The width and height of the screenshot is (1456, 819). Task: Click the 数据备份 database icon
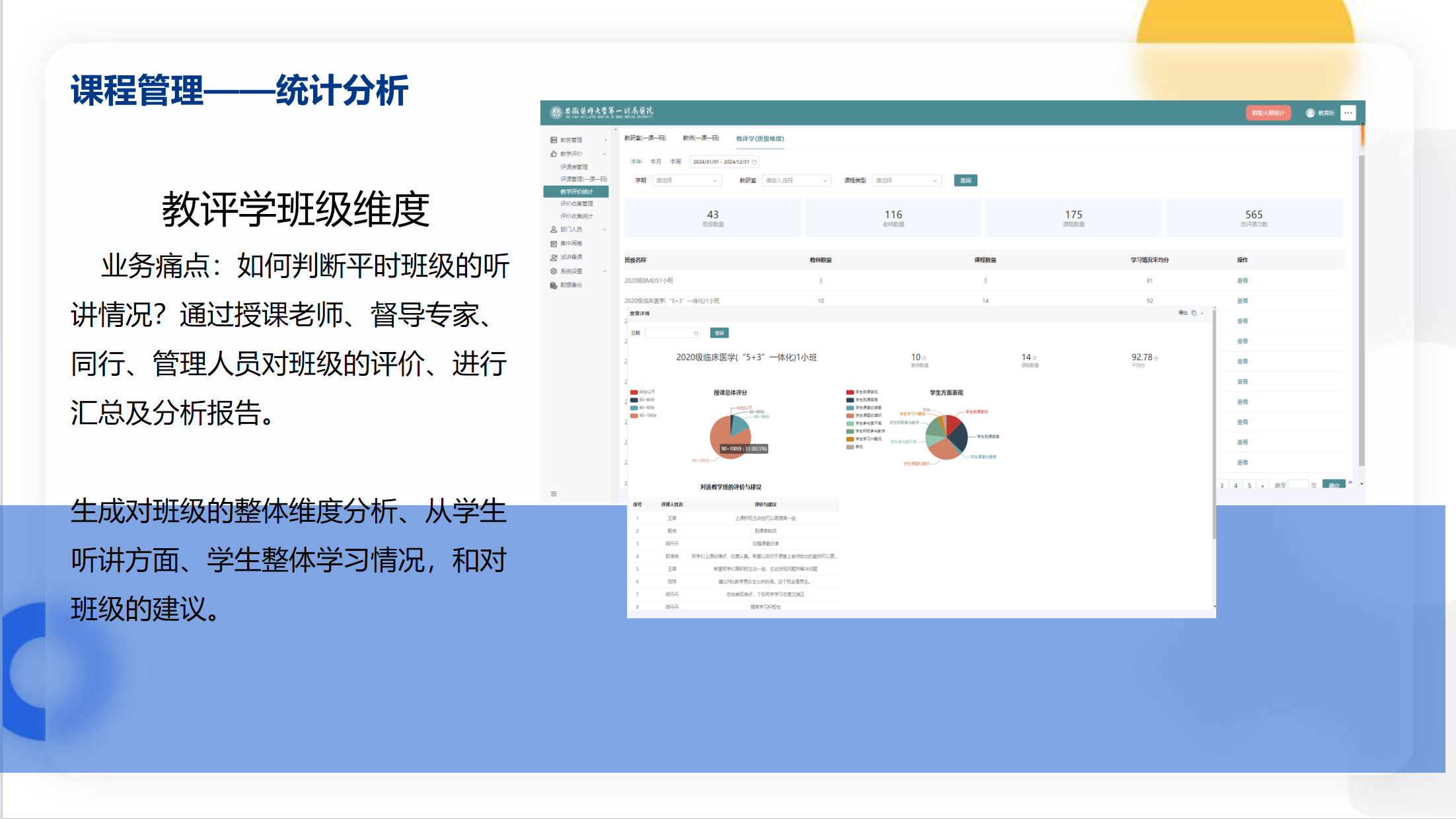coord(554,285)
